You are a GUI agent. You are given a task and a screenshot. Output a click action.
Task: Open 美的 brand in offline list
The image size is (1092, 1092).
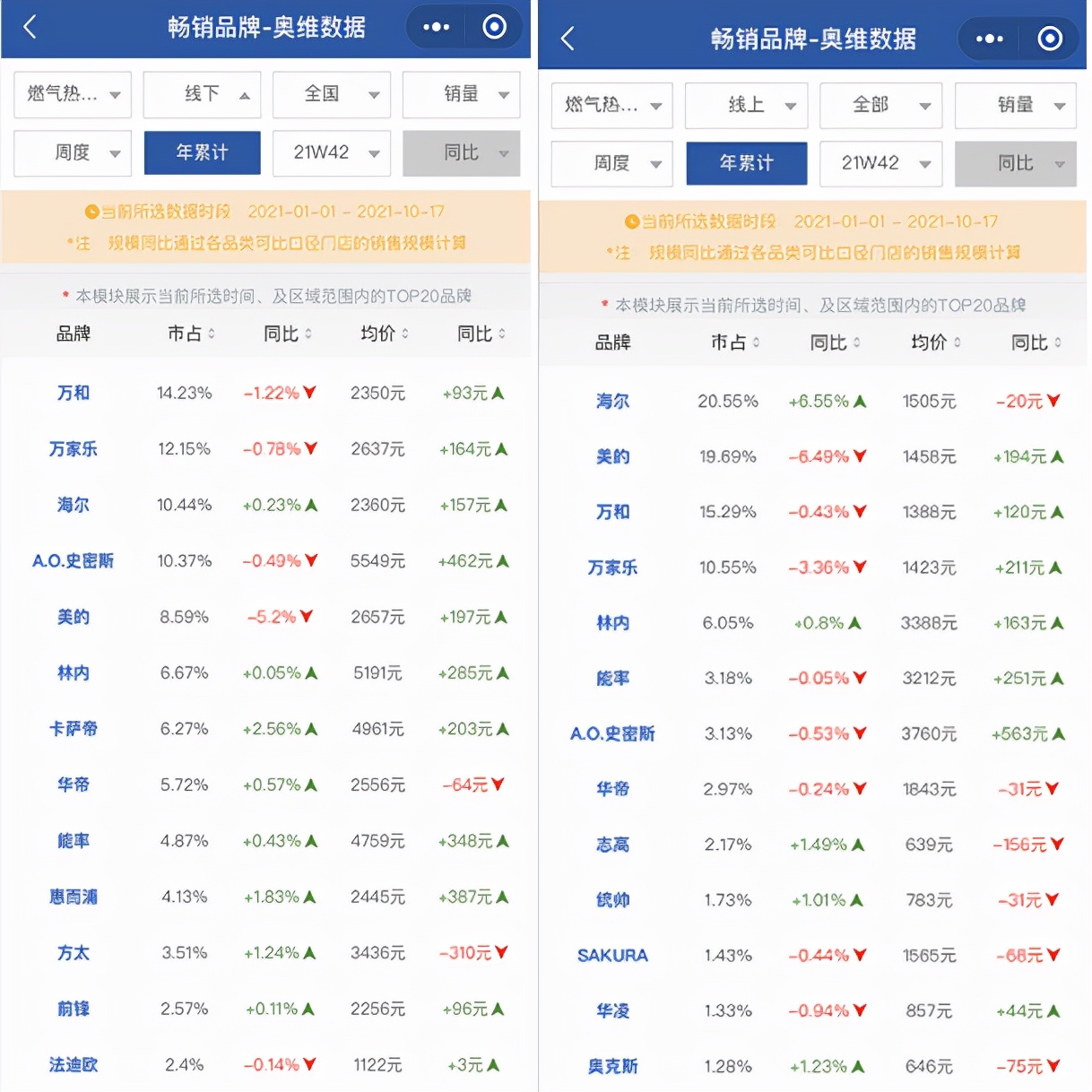point(74,617)
